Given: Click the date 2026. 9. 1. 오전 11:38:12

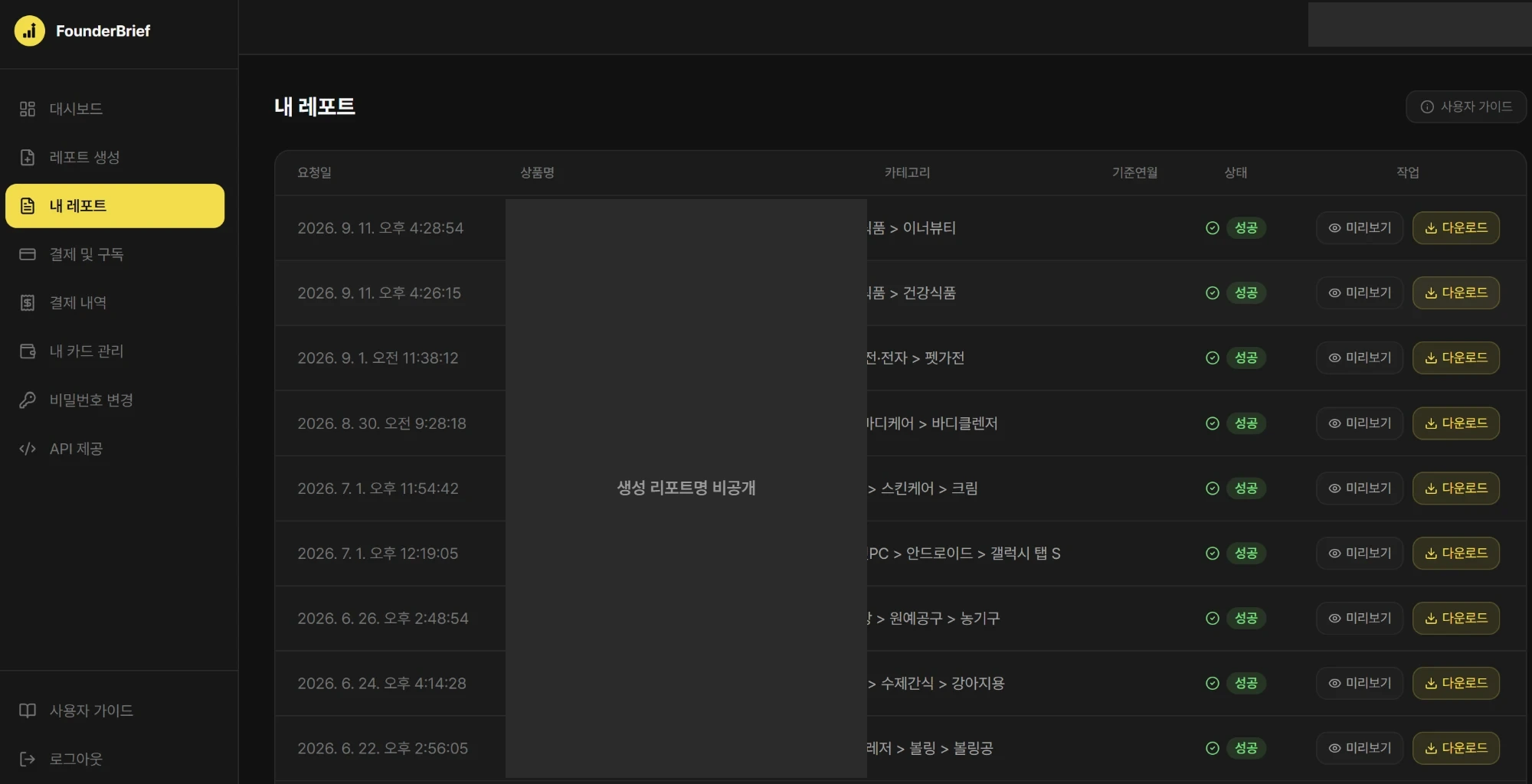Looking at the screenshot, I should (378, 358).
